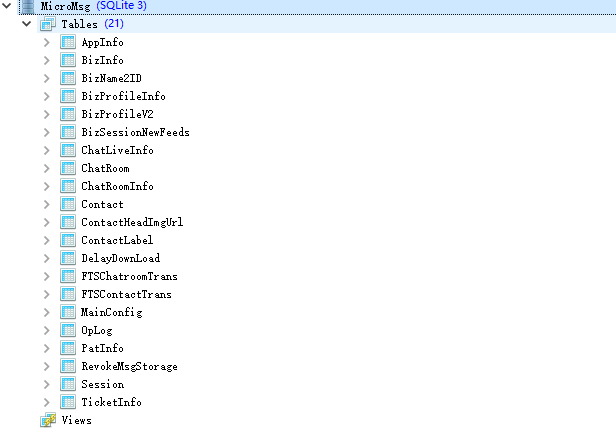Expand the DelayDownLoad table node

(x=47, y=258)
